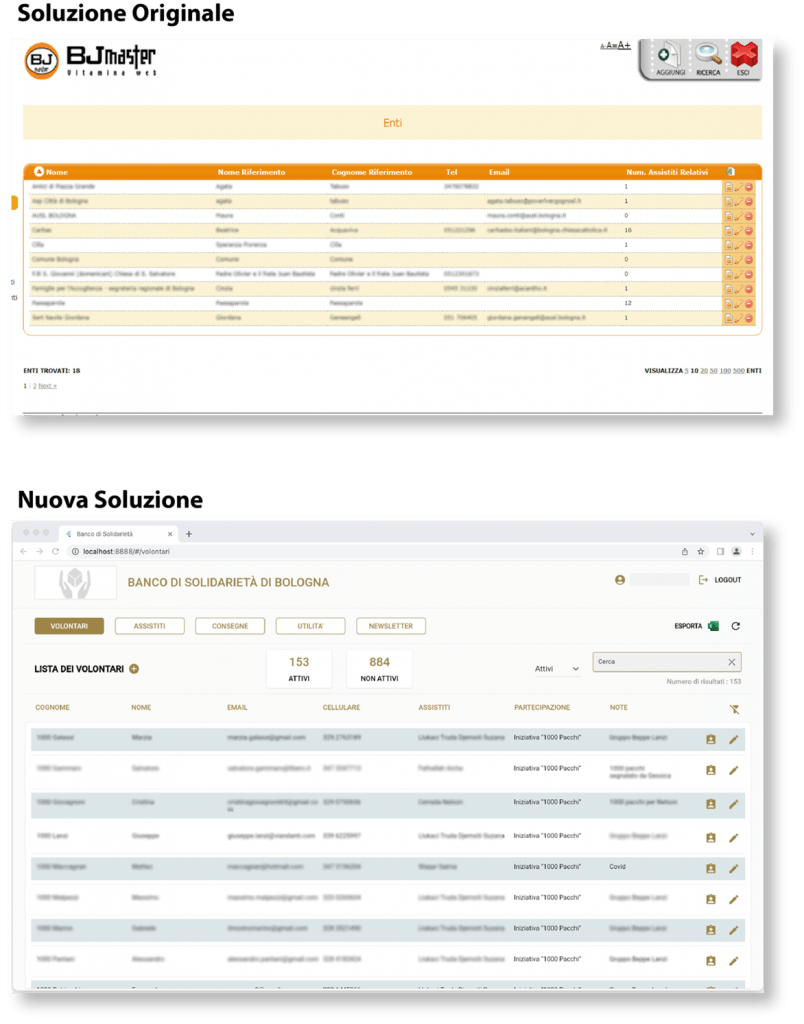Click the AGGIUNGI add icon in BJmaster
Viewport: 804px width, 1024px height.
[x=669, y=56]
